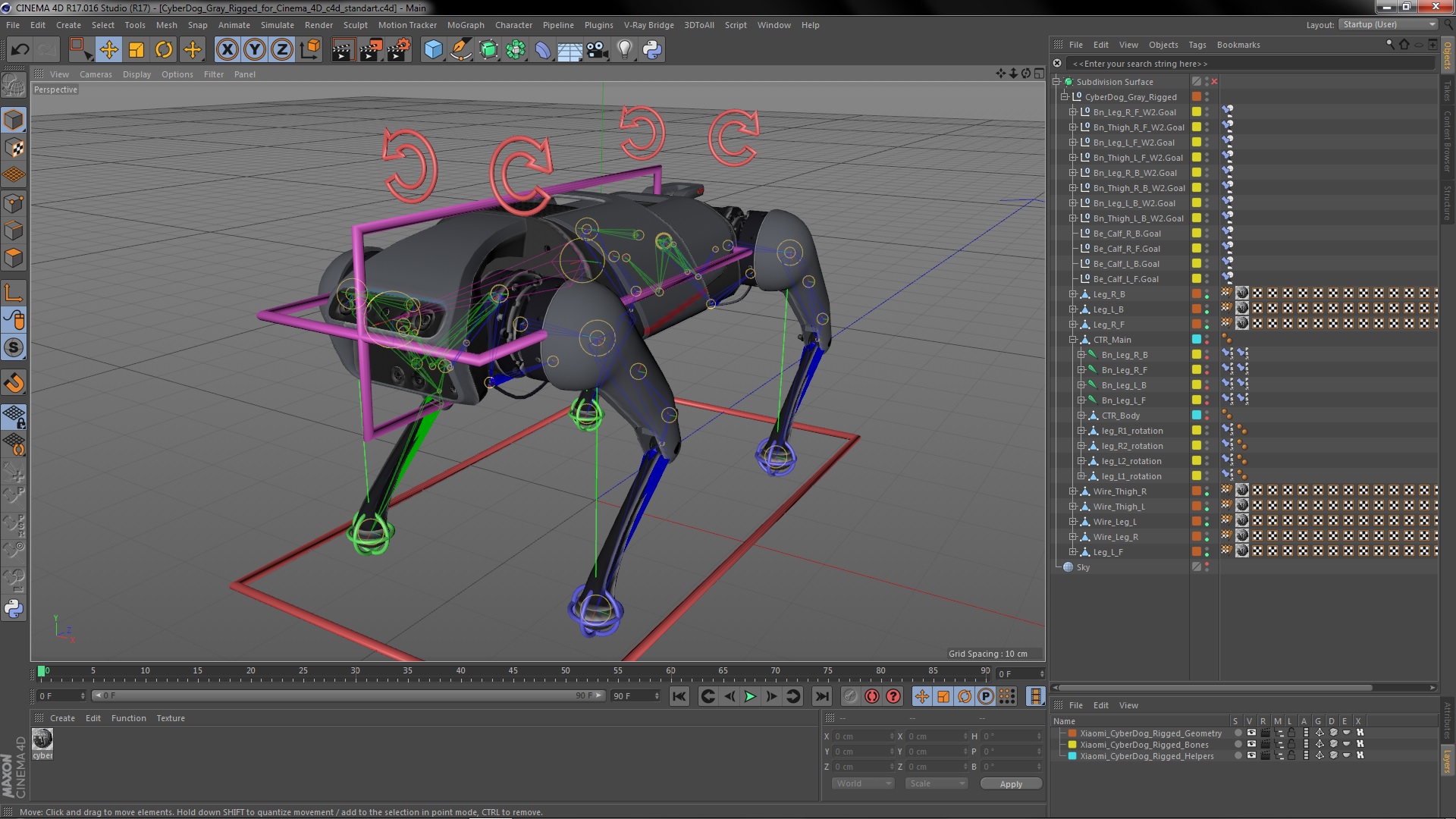Select the Move tool in toolbar
Image resolution: width=1456 pixels, height=819 pixels.
coord(109,50)
